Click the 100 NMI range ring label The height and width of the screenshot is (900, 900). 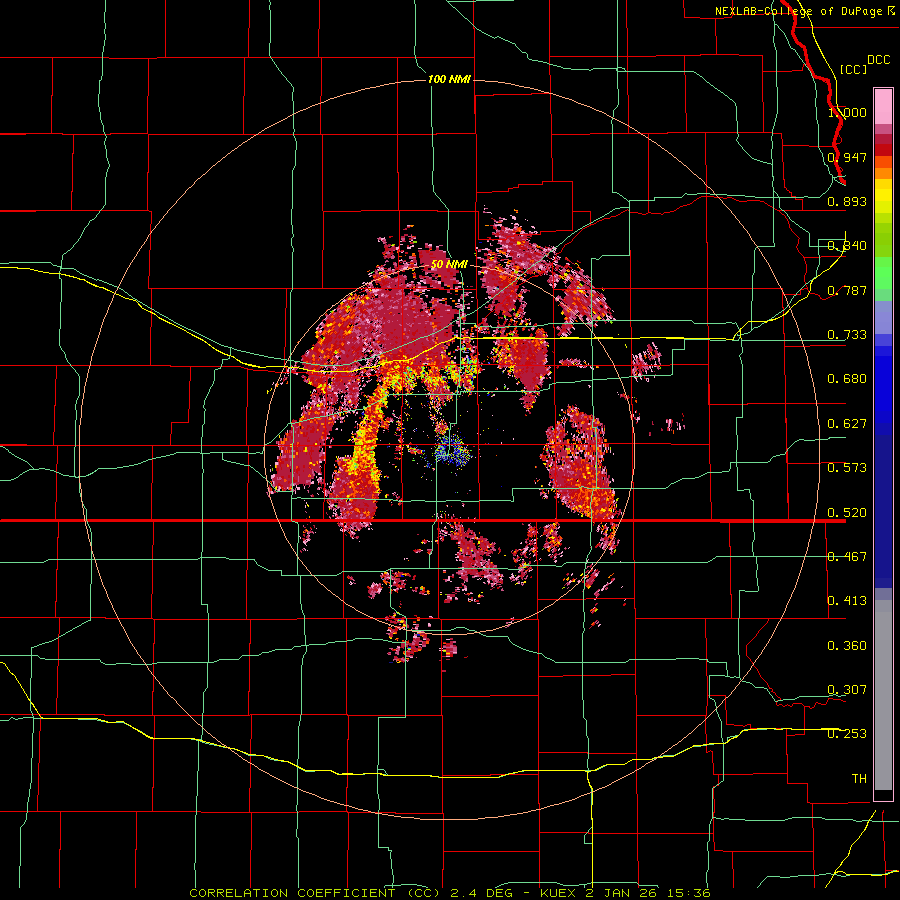point(449,79)
